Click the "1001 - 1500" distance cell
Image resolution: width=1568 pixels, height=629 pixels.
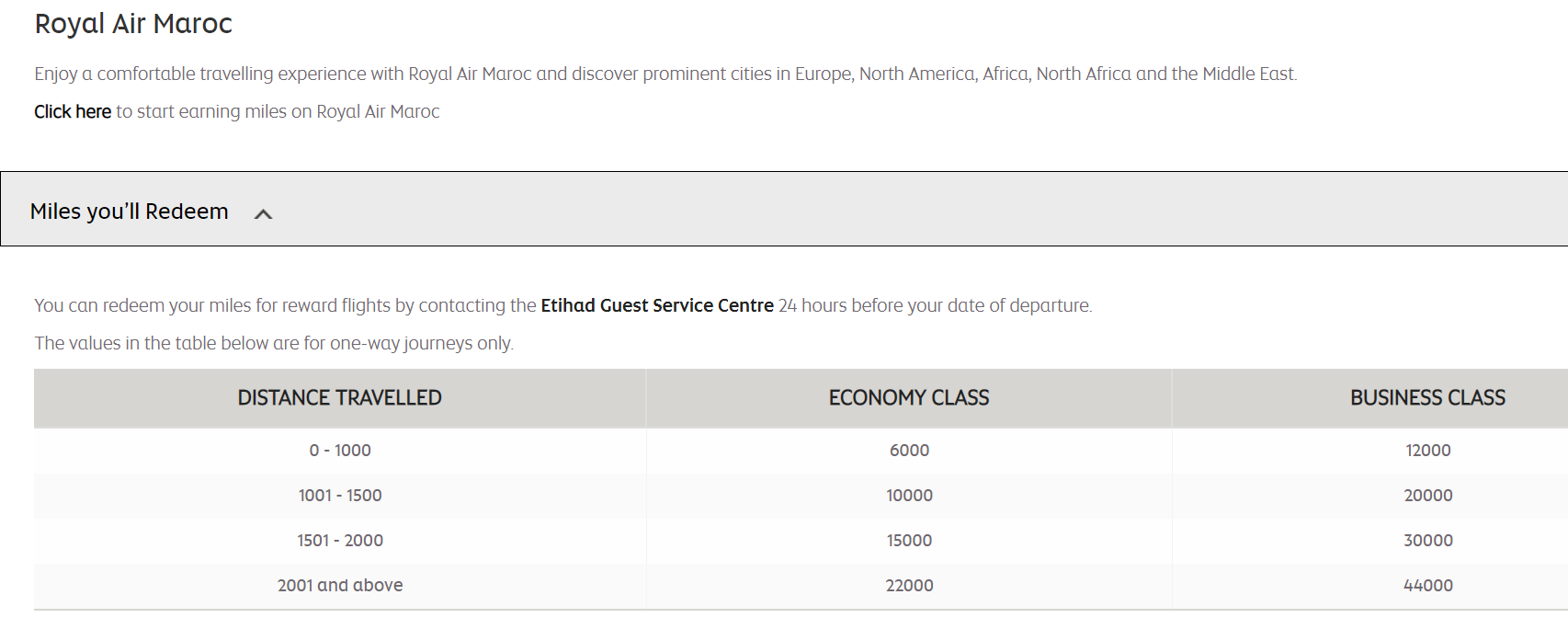coord(340,495)
